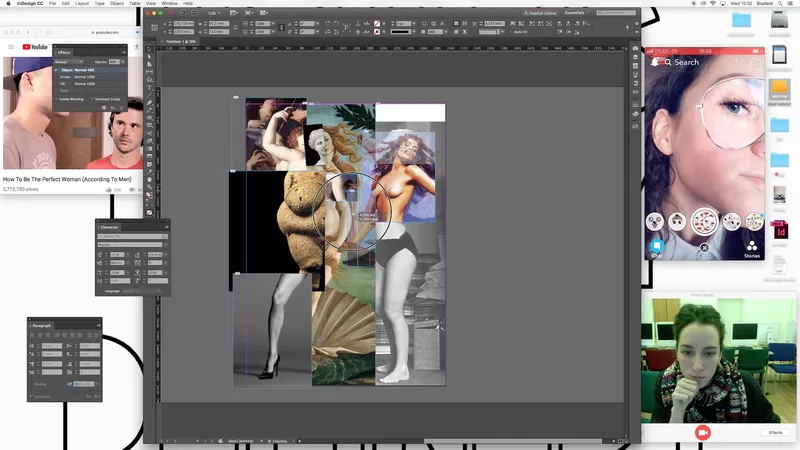The height and width of the screenshot is (450, 800).
Task: Click the Publish Online button
Action: tap(540, 13)
